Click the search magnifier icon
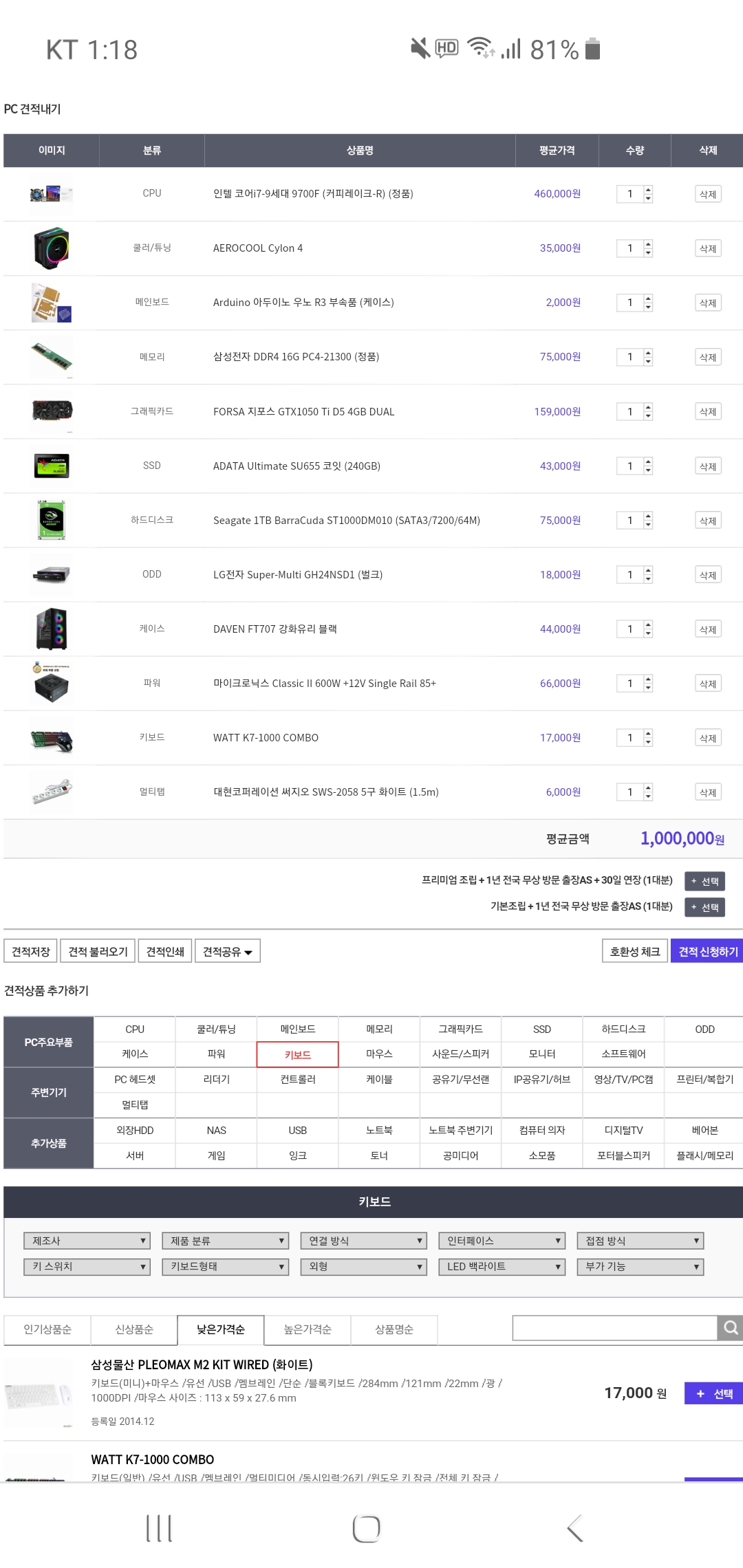The image size is (743, 1568). tap(730, 1328)
